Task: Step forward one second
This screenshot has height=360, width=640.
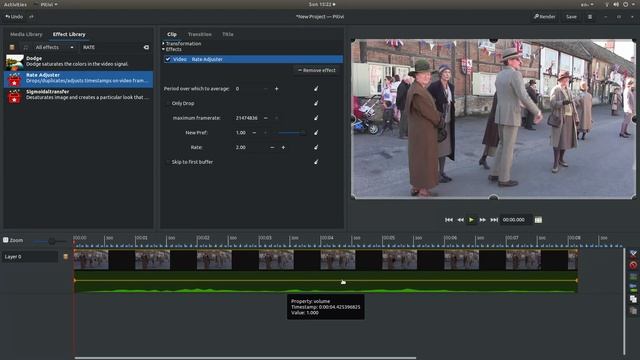Action: click(483, 220)
